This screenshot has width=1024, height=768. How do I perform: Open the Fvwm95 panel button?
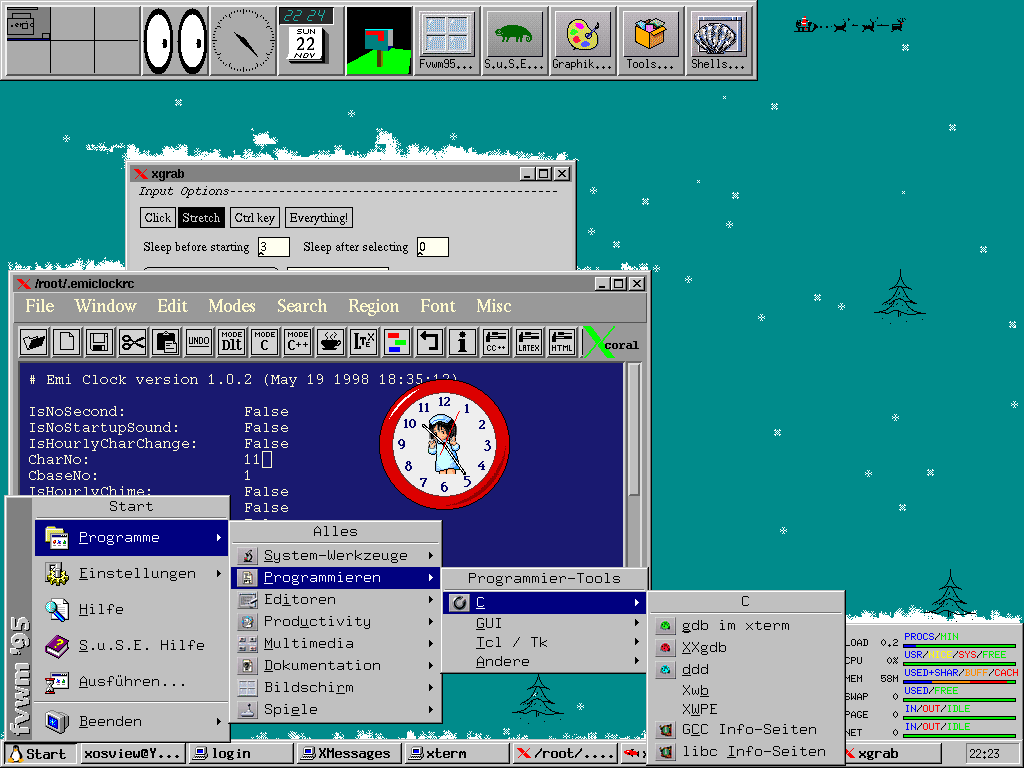point(447,41)
